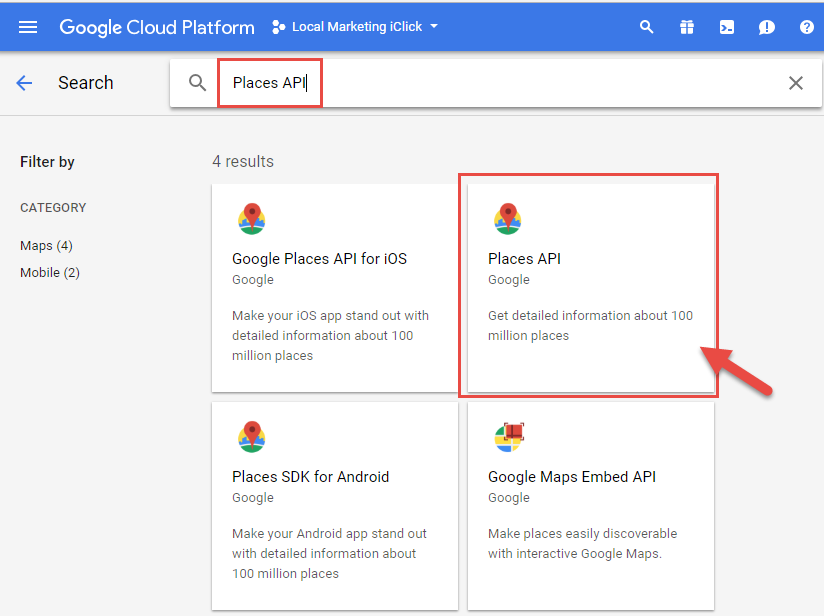Open the Places API result card

[x=591, y=288]
